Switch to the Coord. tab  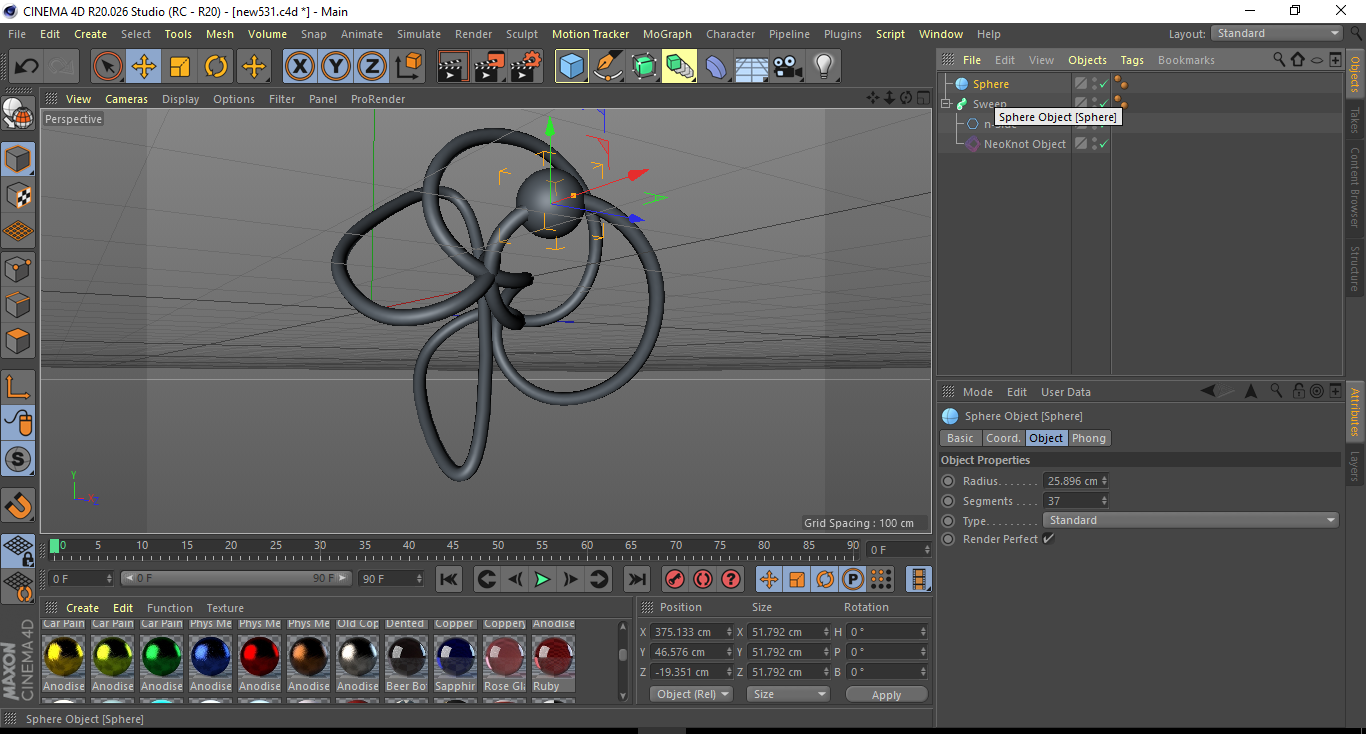[x=1003, y=438]
